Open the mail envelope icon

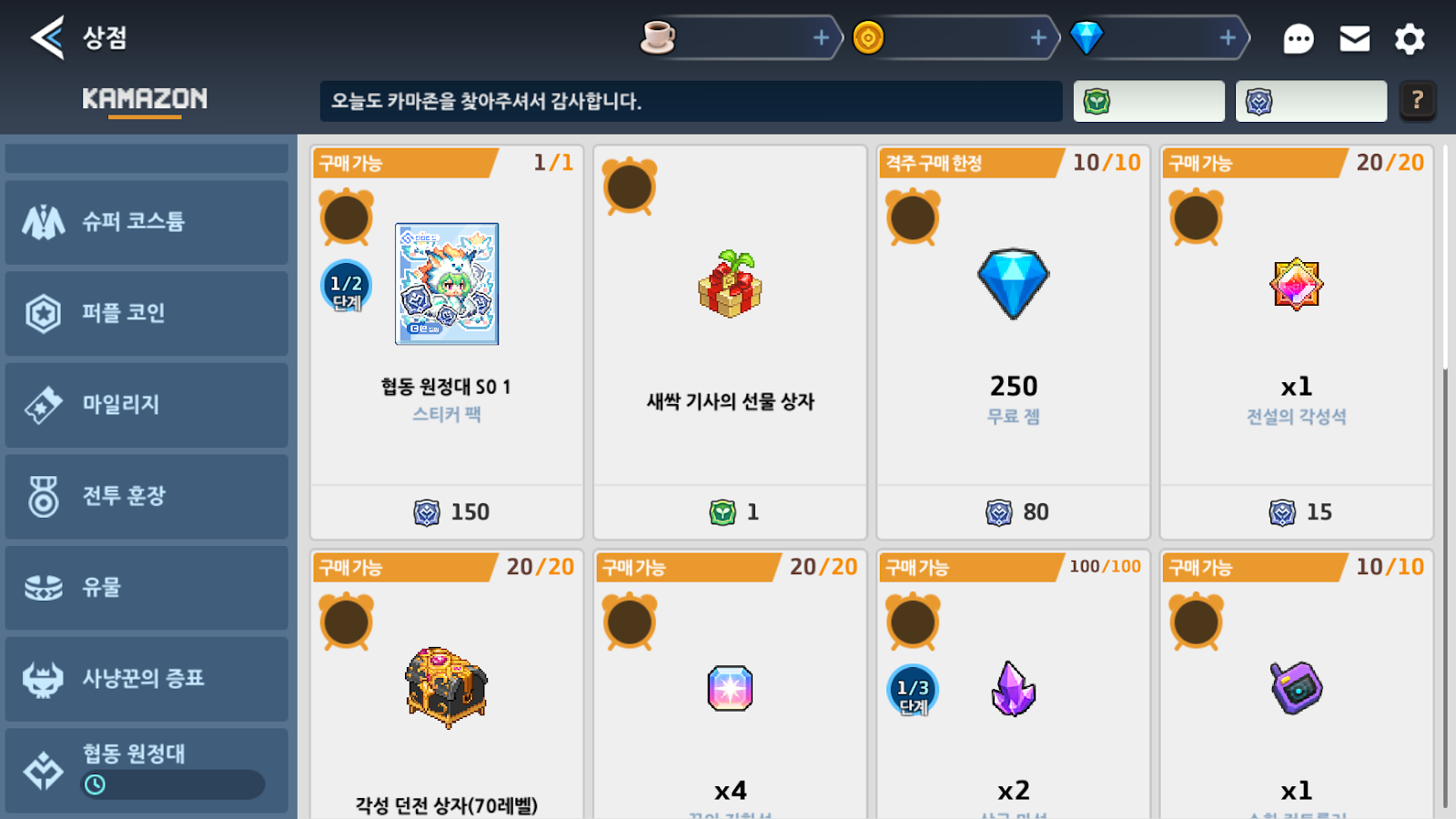(1355, 38)
